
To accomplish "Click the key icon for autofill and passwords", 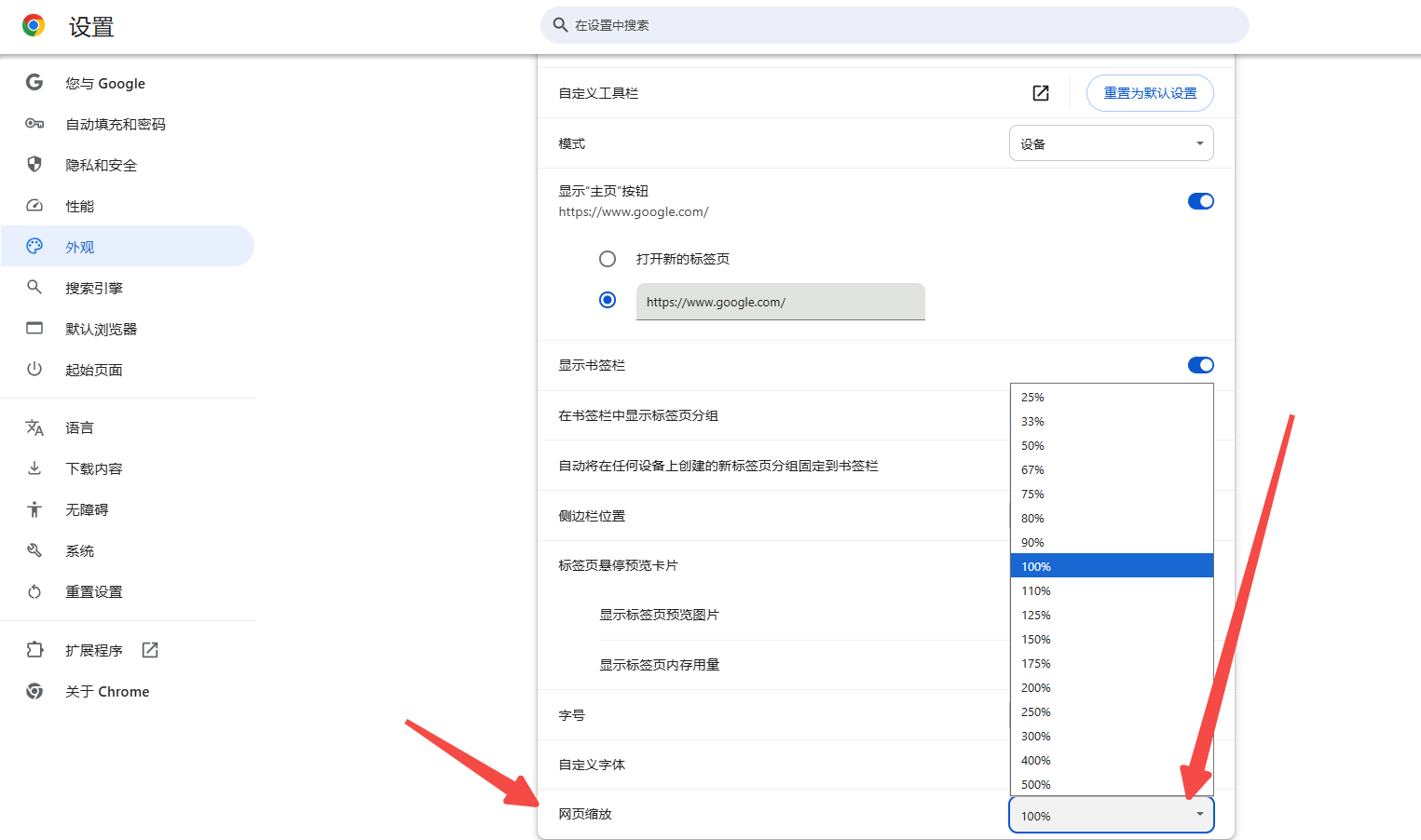I will coord(34,124).
